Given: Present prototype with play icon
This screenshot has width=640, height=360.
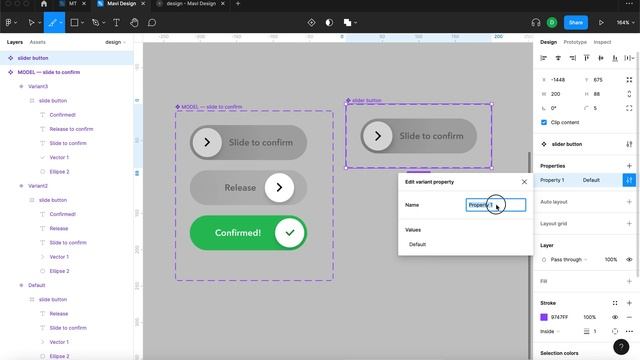Looking at the screenshot, I should (601, 22).
